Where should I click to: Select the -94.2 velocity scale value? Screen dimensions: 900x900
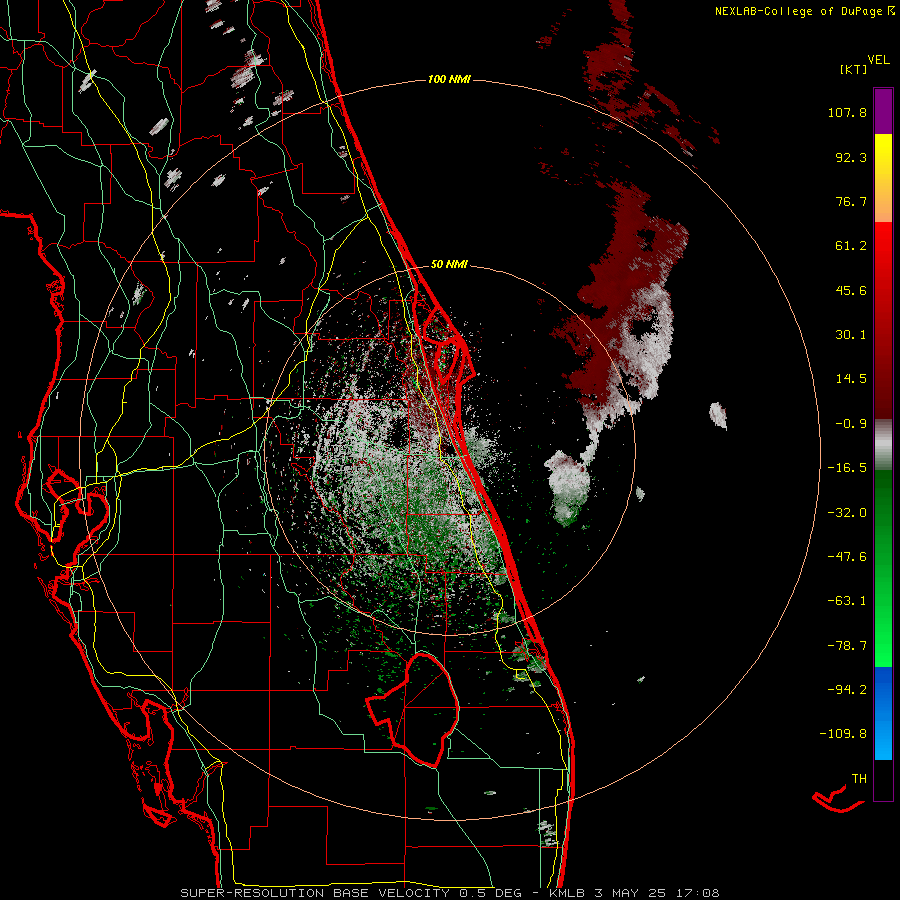coord(847,689)
